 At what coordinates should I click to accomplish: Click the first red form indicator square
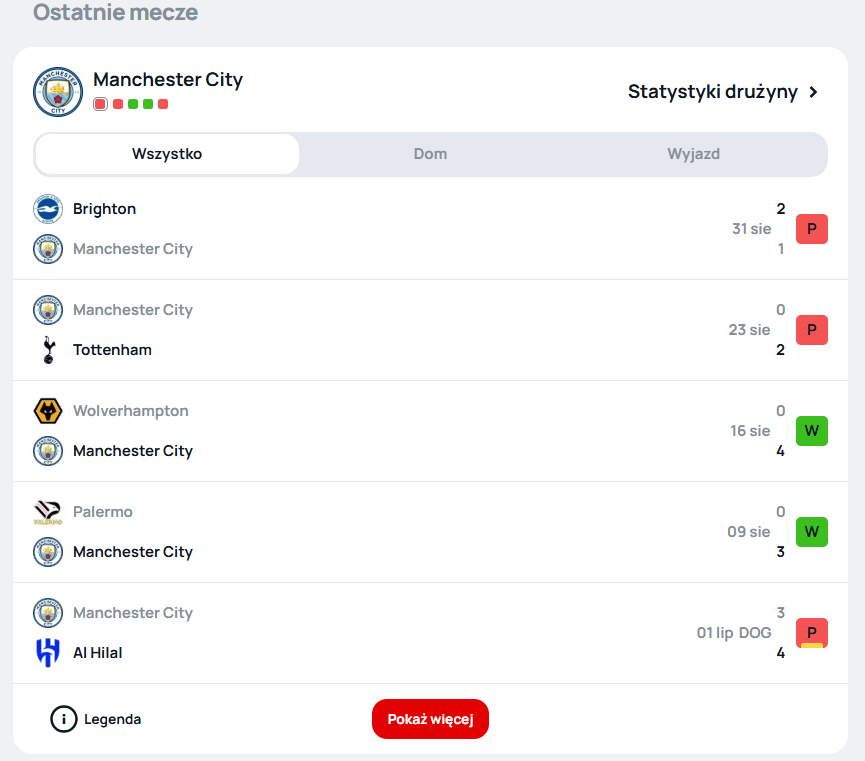tap(100, 104)
